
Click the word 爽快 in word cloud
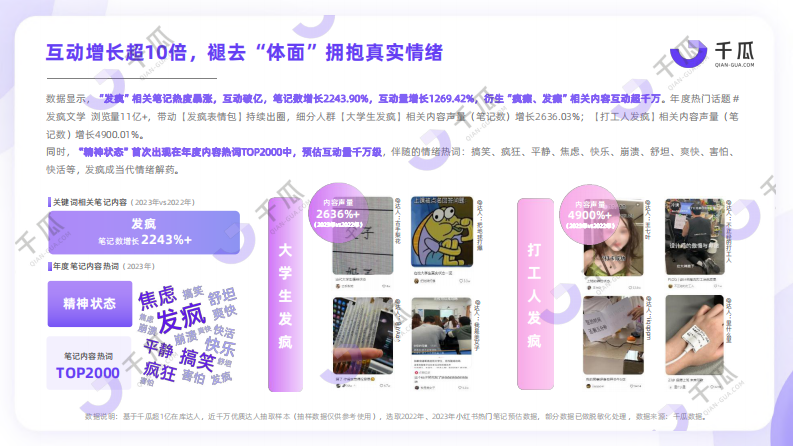224,312
